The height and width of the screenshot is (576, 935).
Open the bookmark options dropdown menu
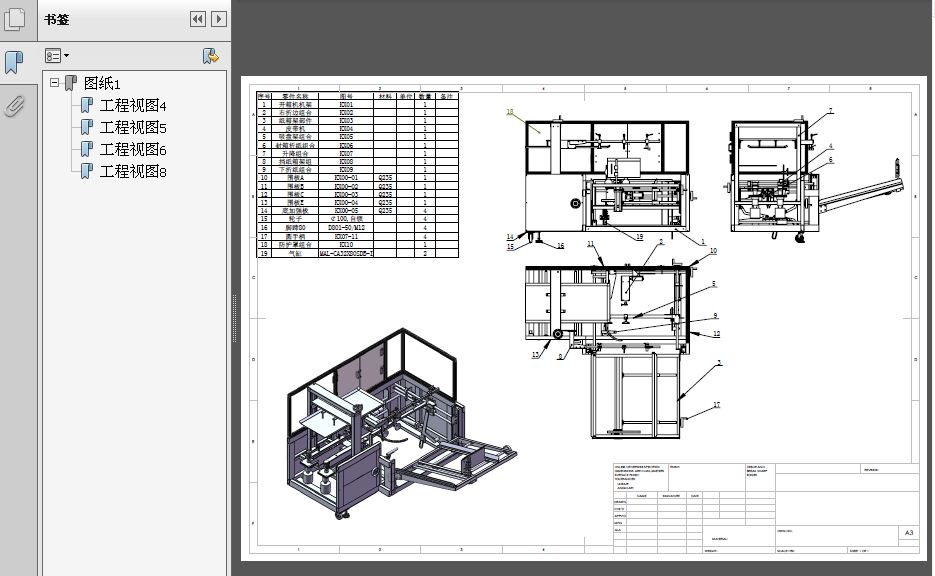tap(57, 56)
